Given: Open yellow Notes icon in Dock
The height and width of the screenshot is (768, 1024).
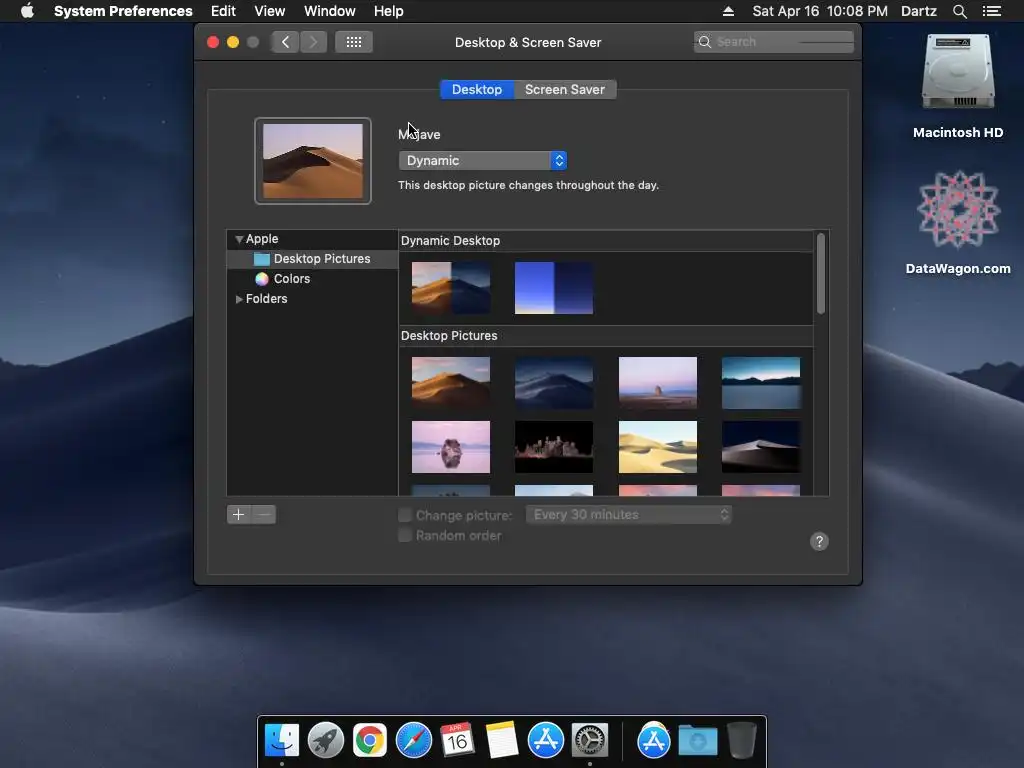Looking at the screenshot, I should coord(502,740).
